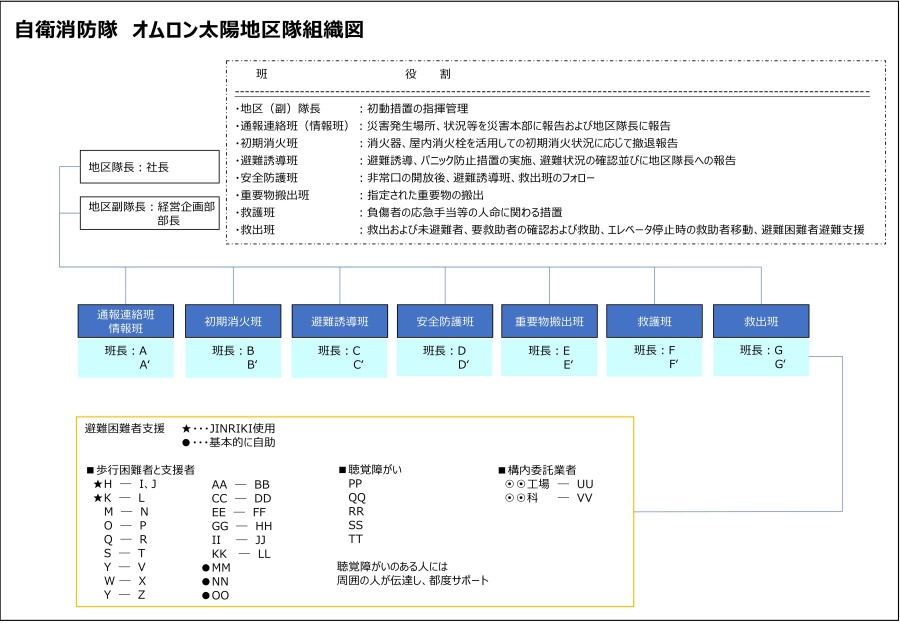Select the 班長：D D′ cell
Screen dimensions: 900x623
pyautogui.click(x=445, y=357)
